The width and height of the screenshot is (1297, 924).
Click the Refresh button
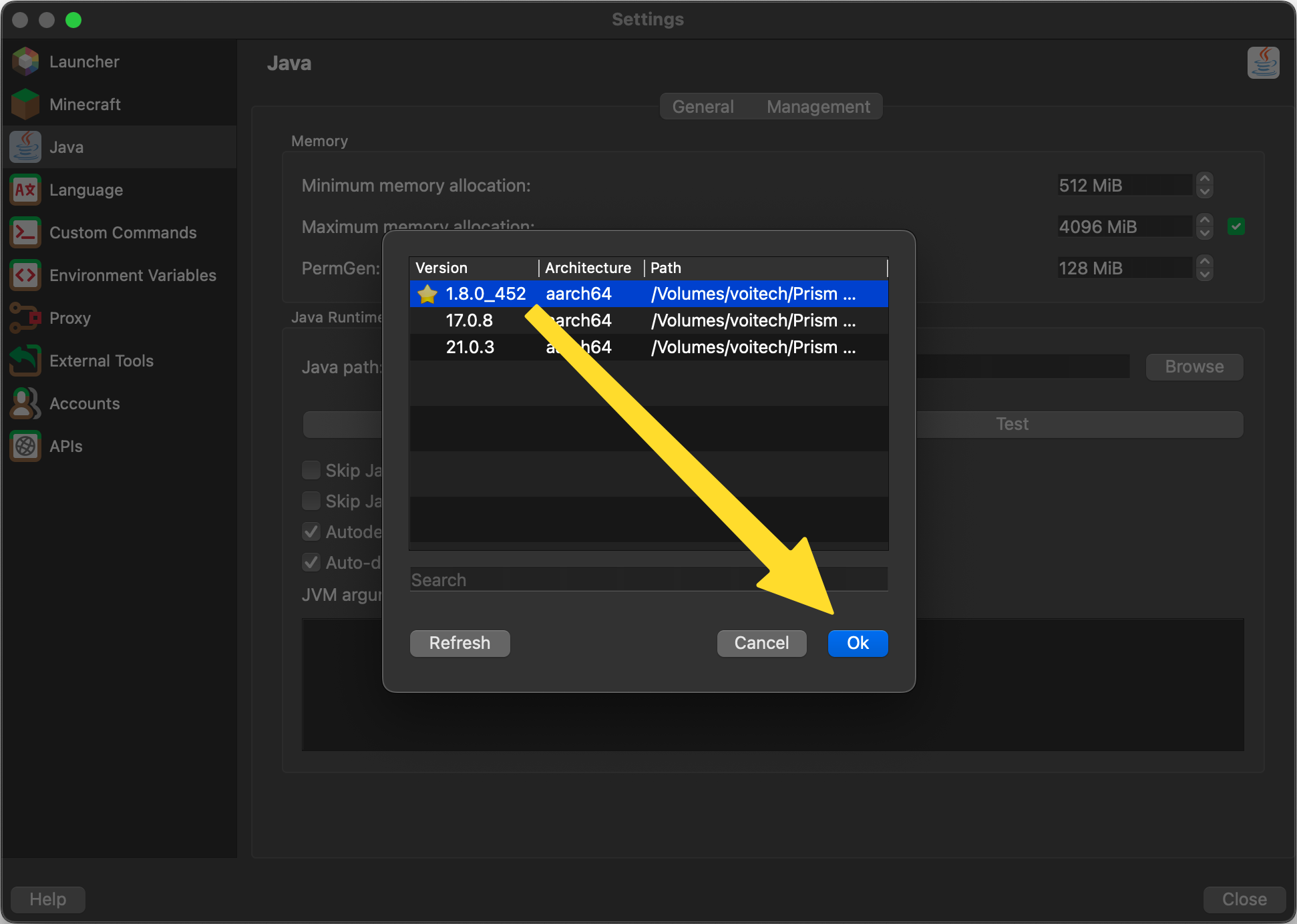[459, 643]
